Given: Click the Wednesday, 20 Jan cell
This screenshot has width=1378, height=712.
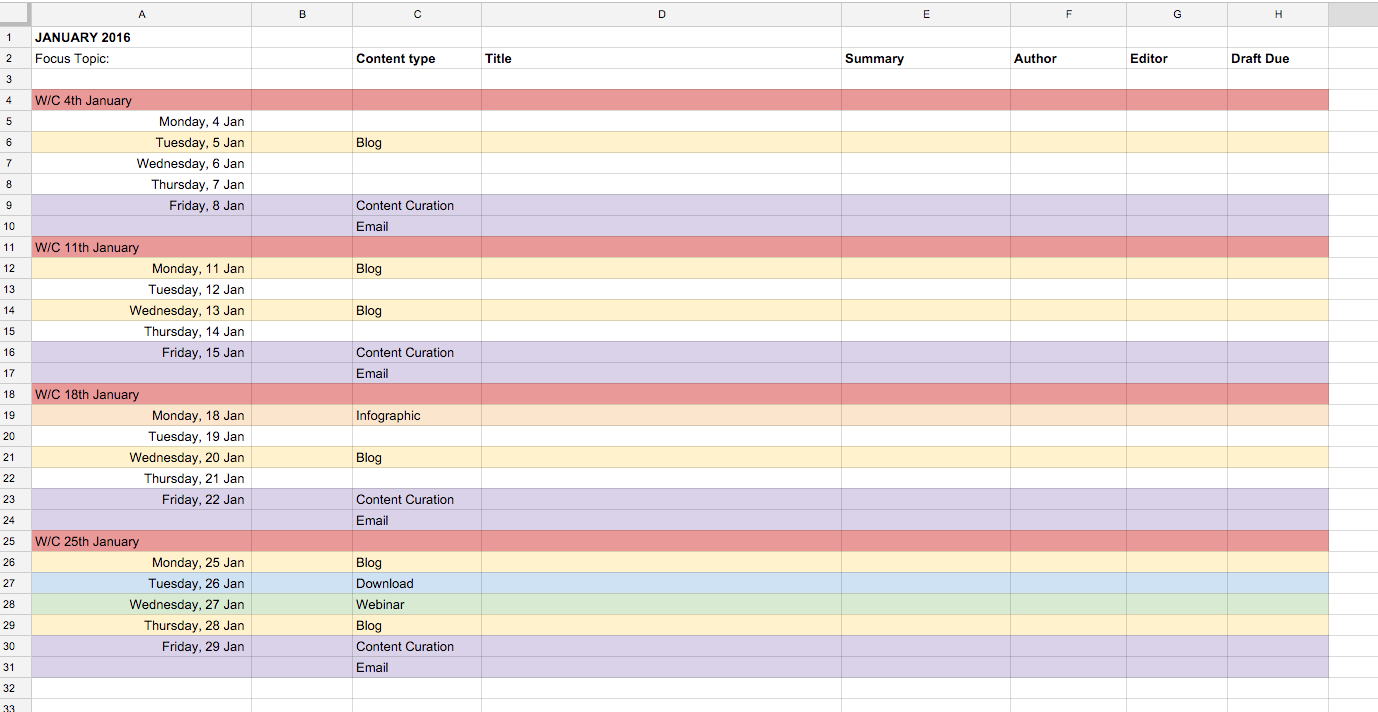Looking at the screenshot, I should tap(141, 458).
